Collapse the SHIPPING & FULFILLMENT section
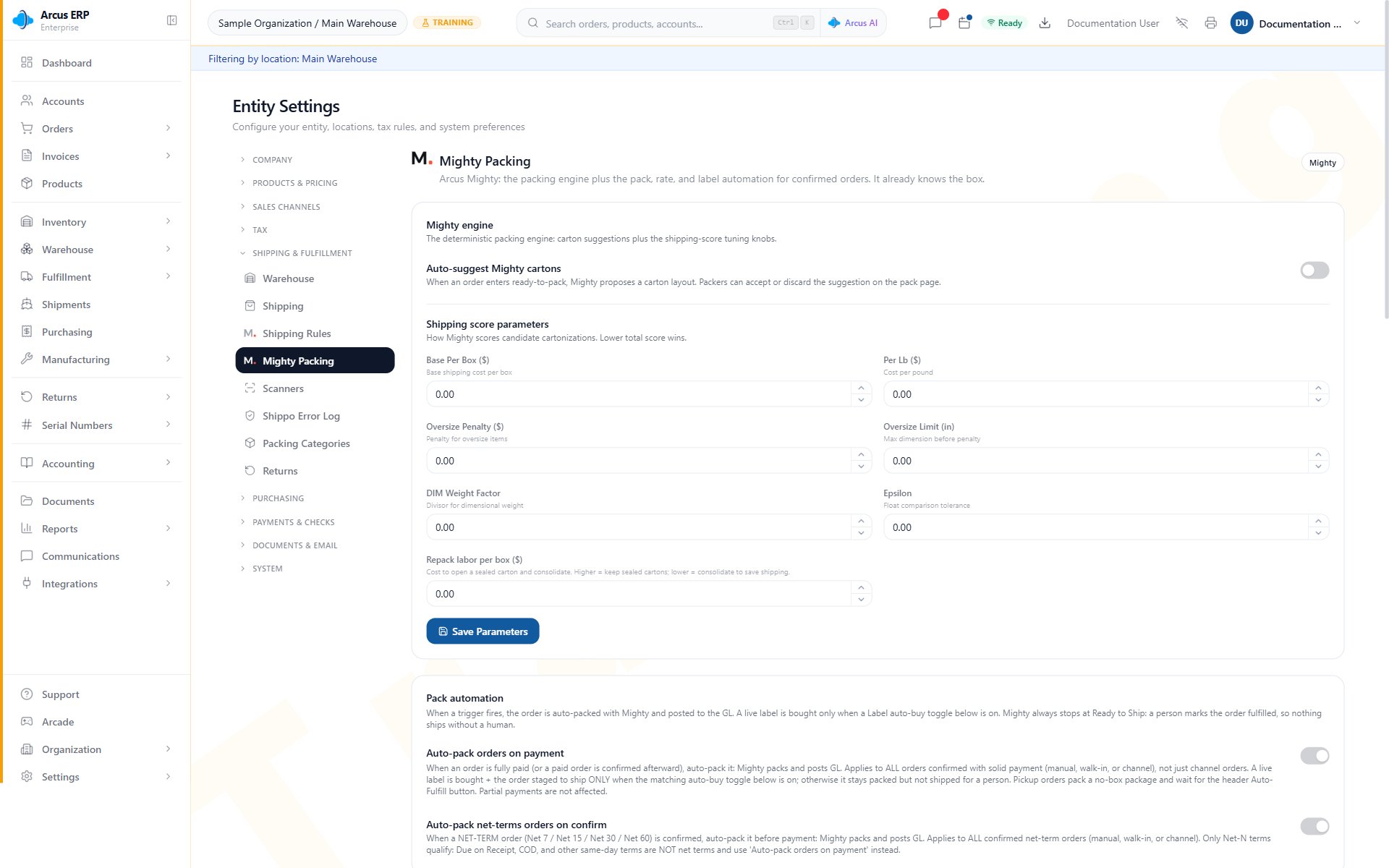 [x=315, y=253]
